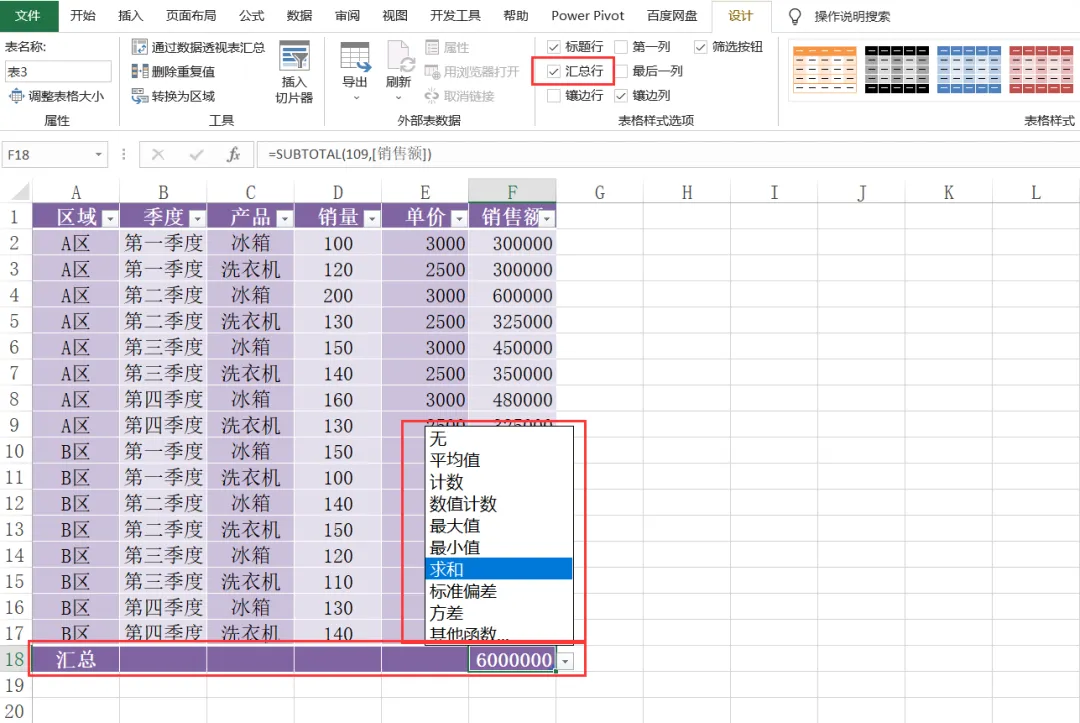Screen dimensions: 1080x723
Task: Choose the black table style swatch
Action: (897, 70)
